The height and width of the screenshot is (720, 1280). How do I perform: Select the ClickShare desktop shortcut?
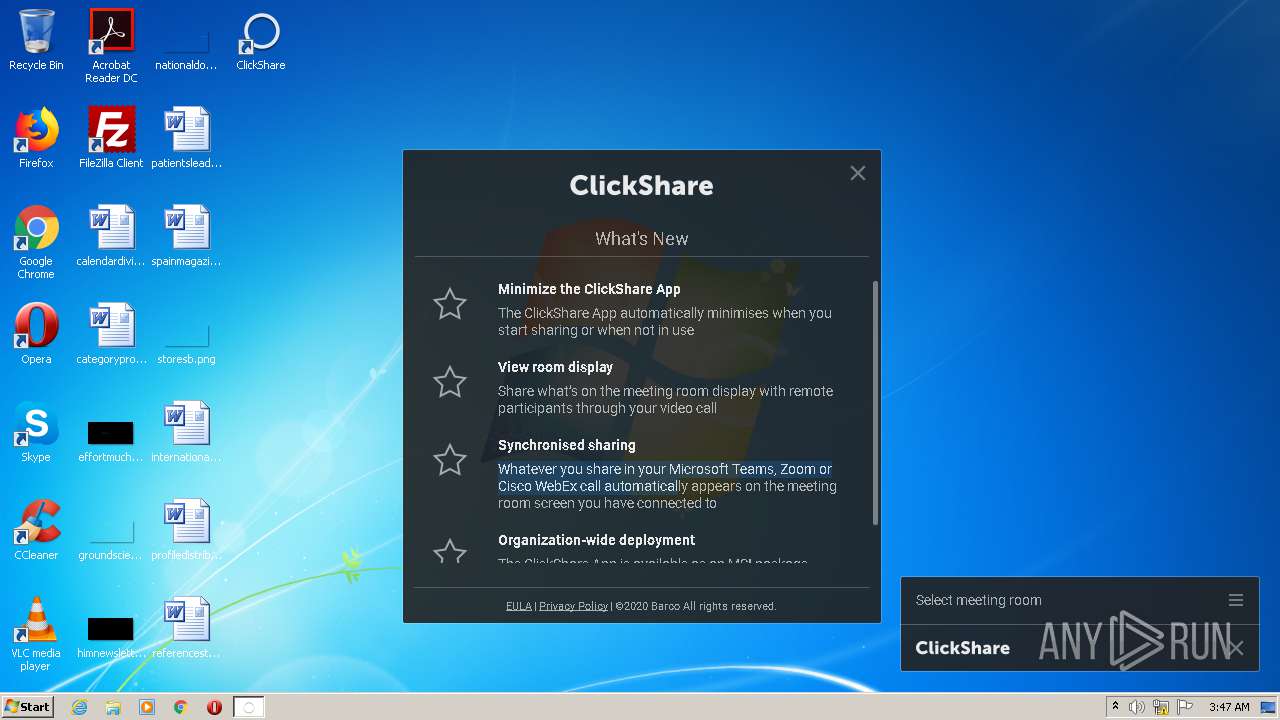(261, 41)
